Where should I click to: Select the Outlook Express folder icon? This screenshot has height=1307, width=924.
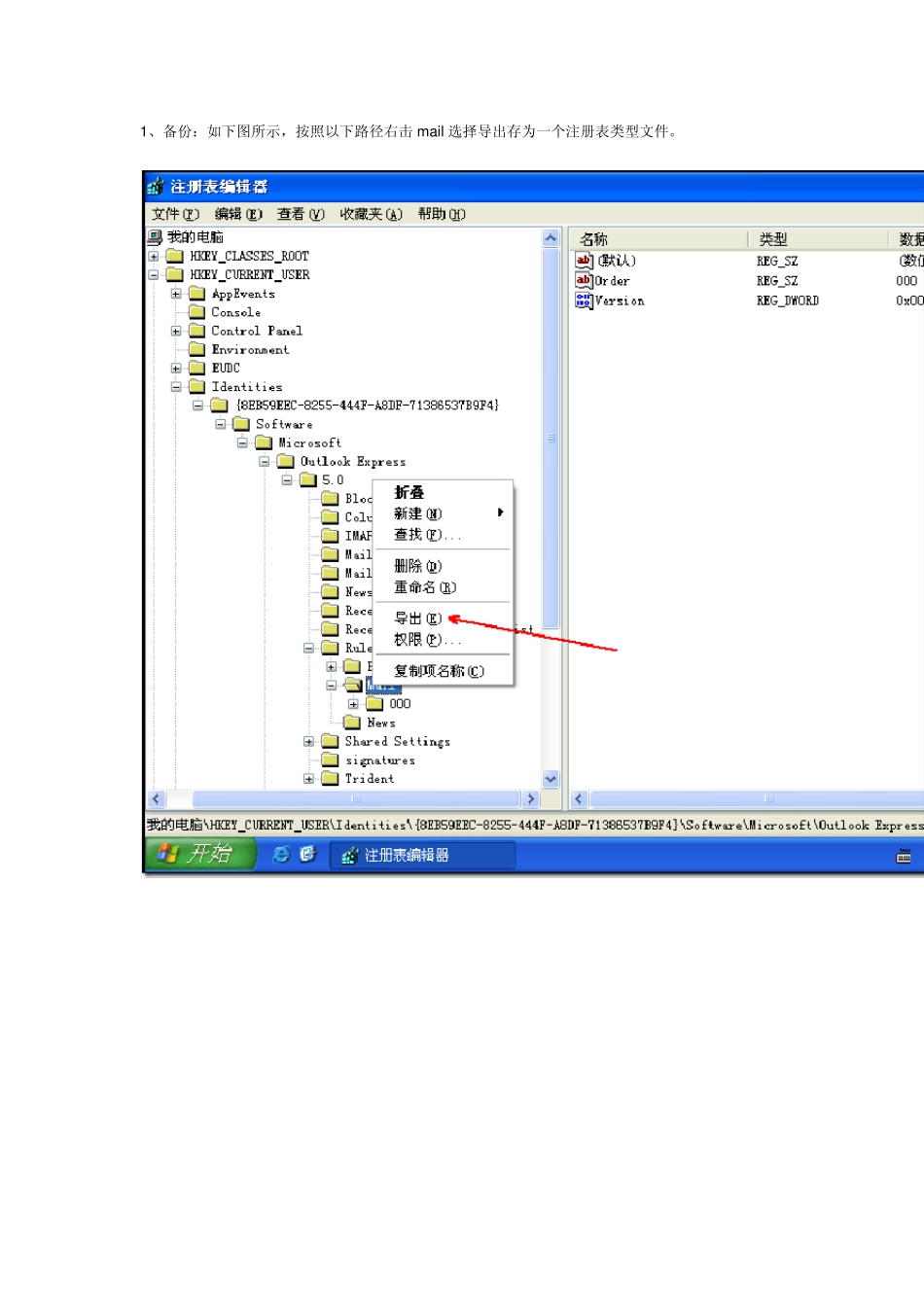click(286, 461)
